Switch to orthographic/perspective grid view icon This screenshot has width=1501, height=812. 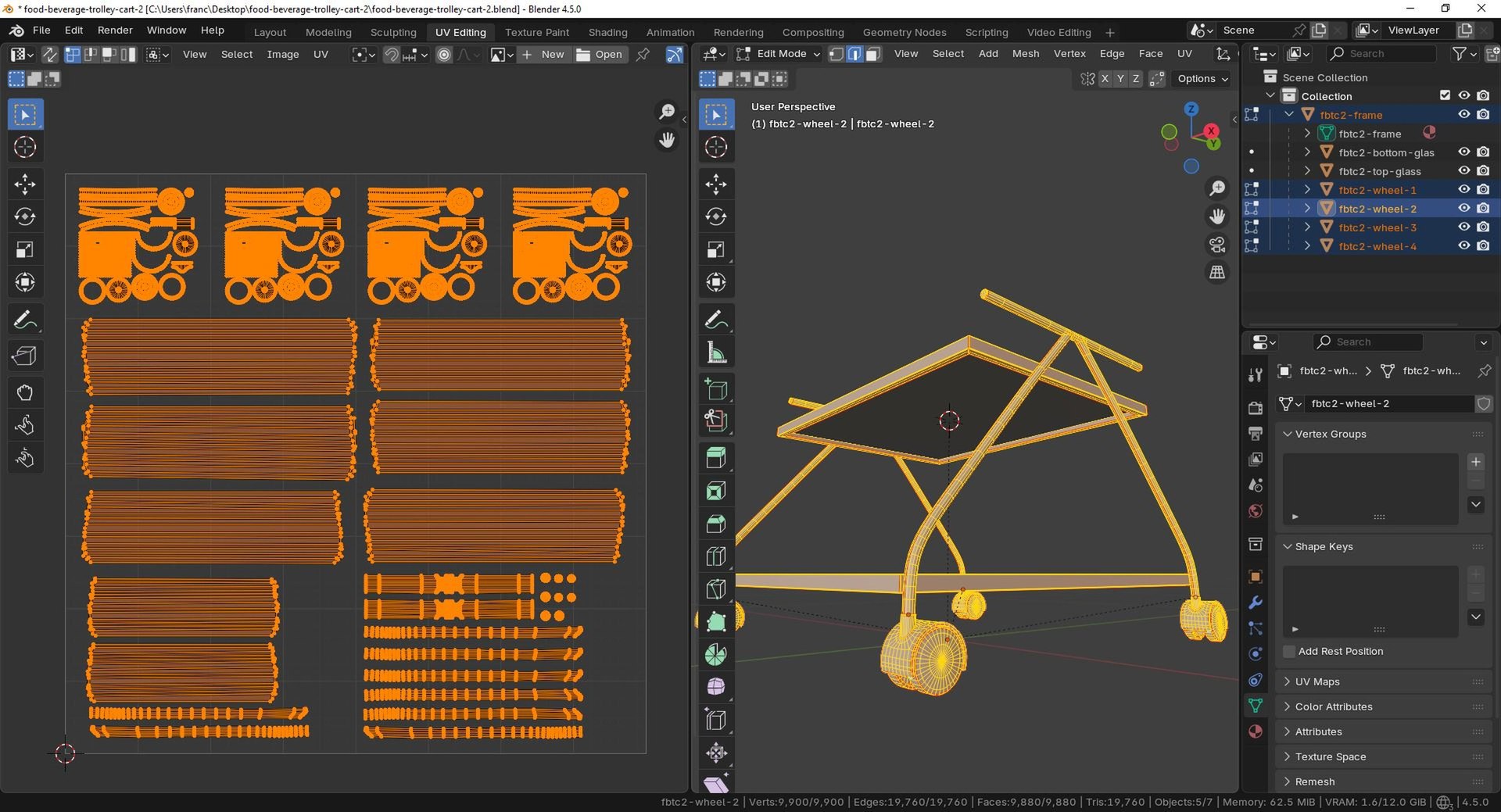tap(1217, 273)
